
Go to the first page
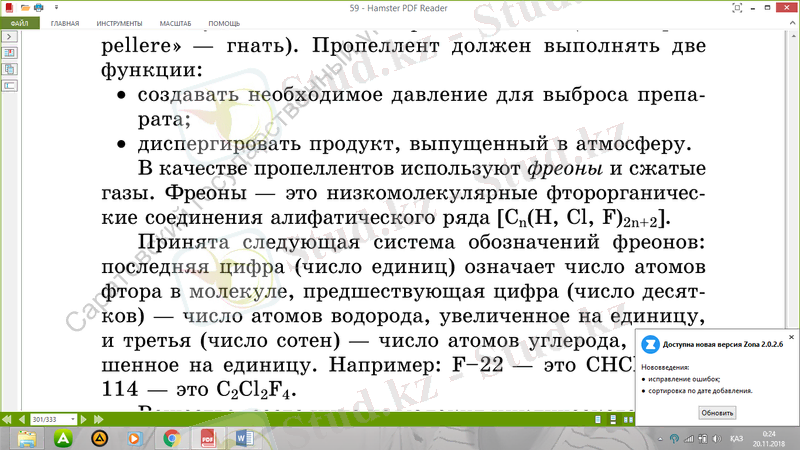pos(7,419)
